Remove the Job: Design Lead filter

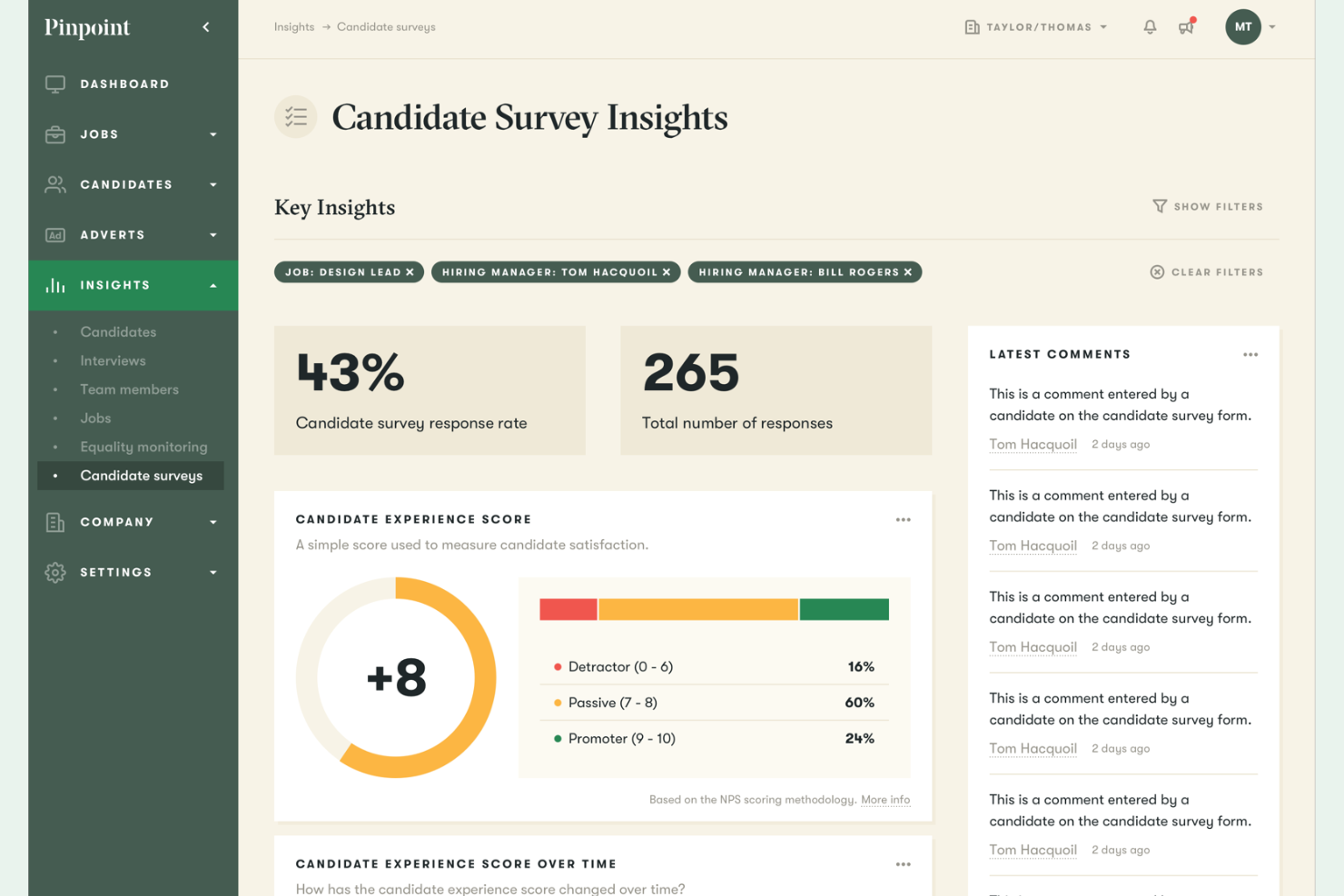[410, 272]
